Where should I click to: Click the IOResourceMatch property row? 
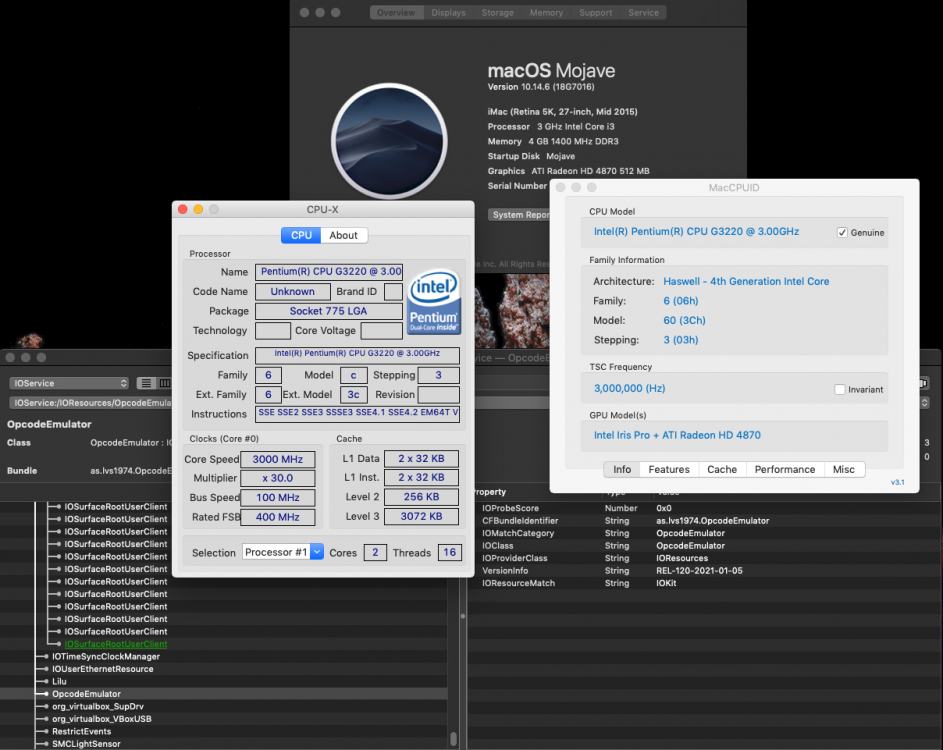pos(705,583)
